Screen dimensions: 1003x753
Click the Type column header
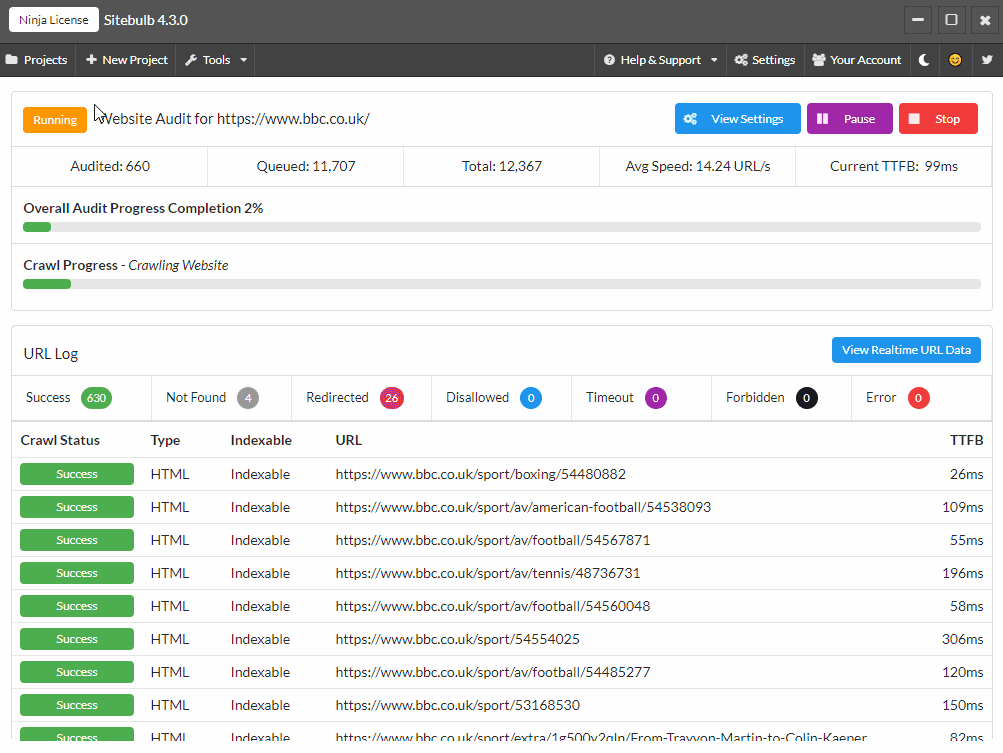(x=165, y=440)
